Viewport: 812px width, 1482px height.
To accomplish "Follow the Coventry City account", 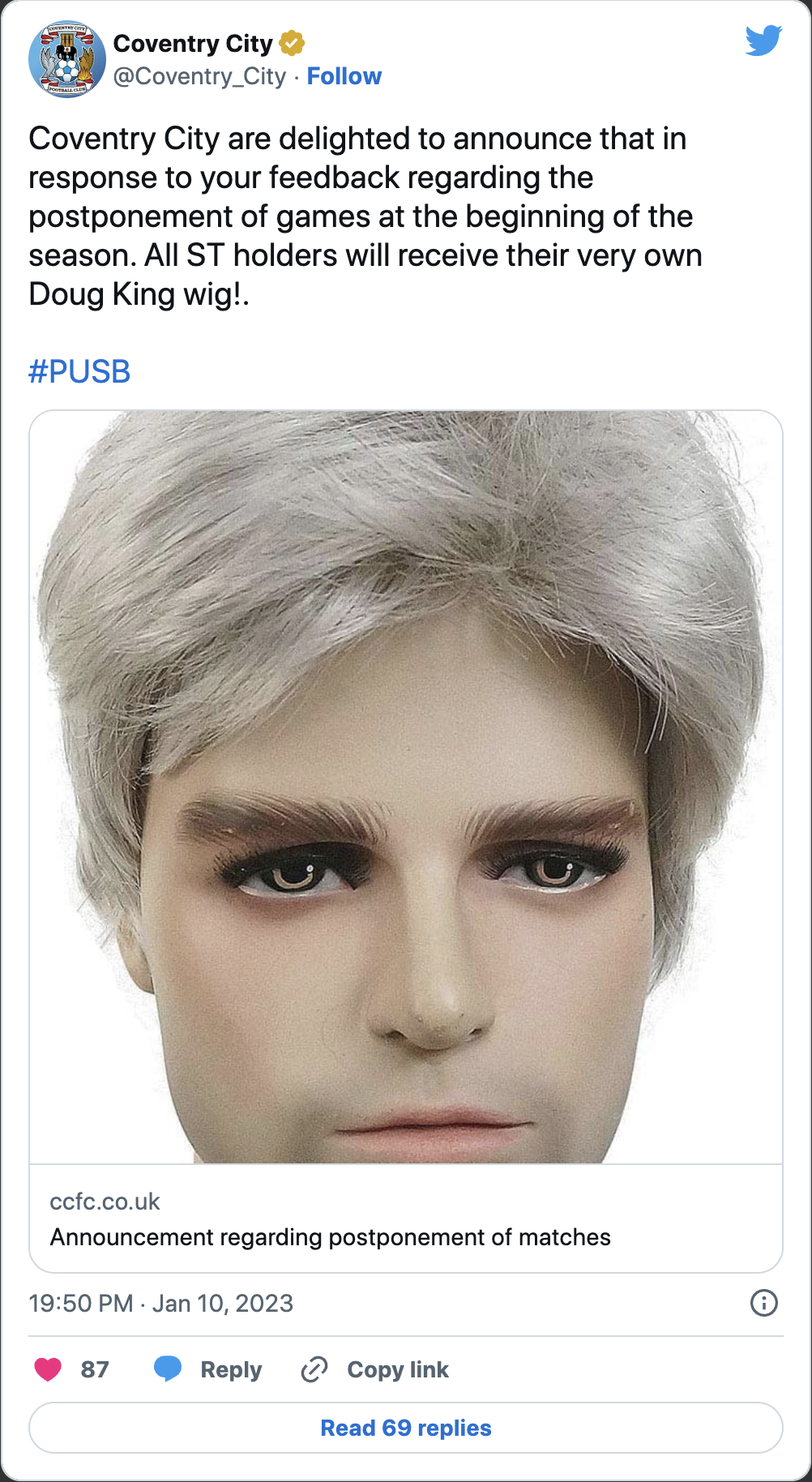I will (x=344, y=76).
